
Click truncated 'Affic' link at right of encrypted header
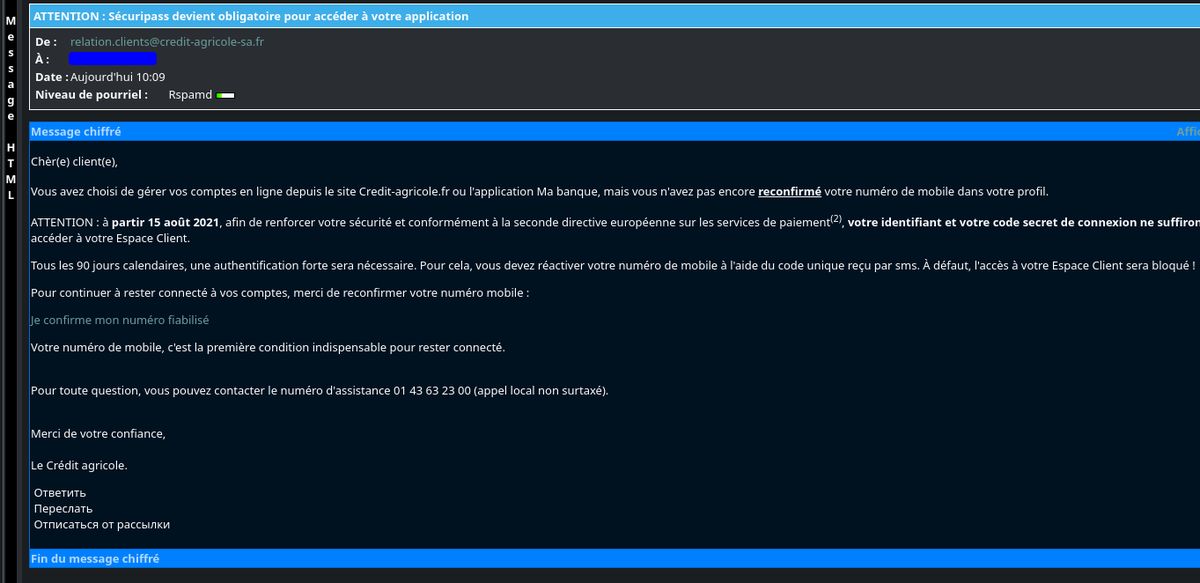1187,132
